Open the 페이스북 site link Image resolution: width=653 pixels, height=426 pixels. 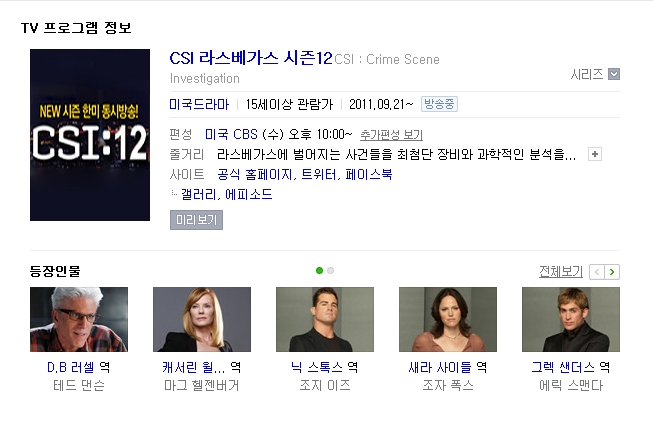pos(369,174)
